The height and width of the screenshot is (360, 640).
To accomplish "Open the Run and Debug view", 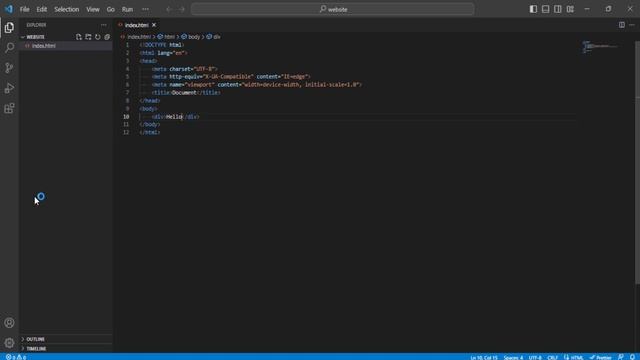I will [9, 88].
